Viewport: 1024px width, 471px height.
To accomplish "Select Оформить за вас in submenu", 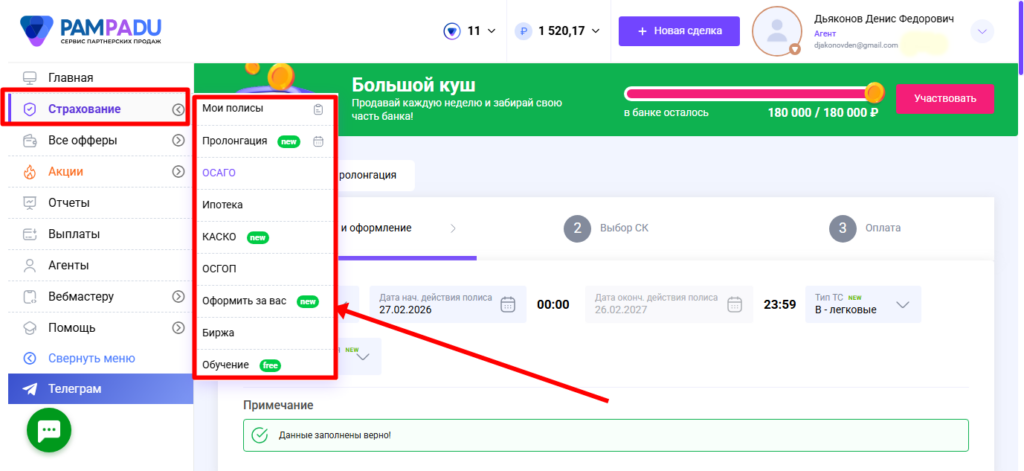I will click(244, 301).
